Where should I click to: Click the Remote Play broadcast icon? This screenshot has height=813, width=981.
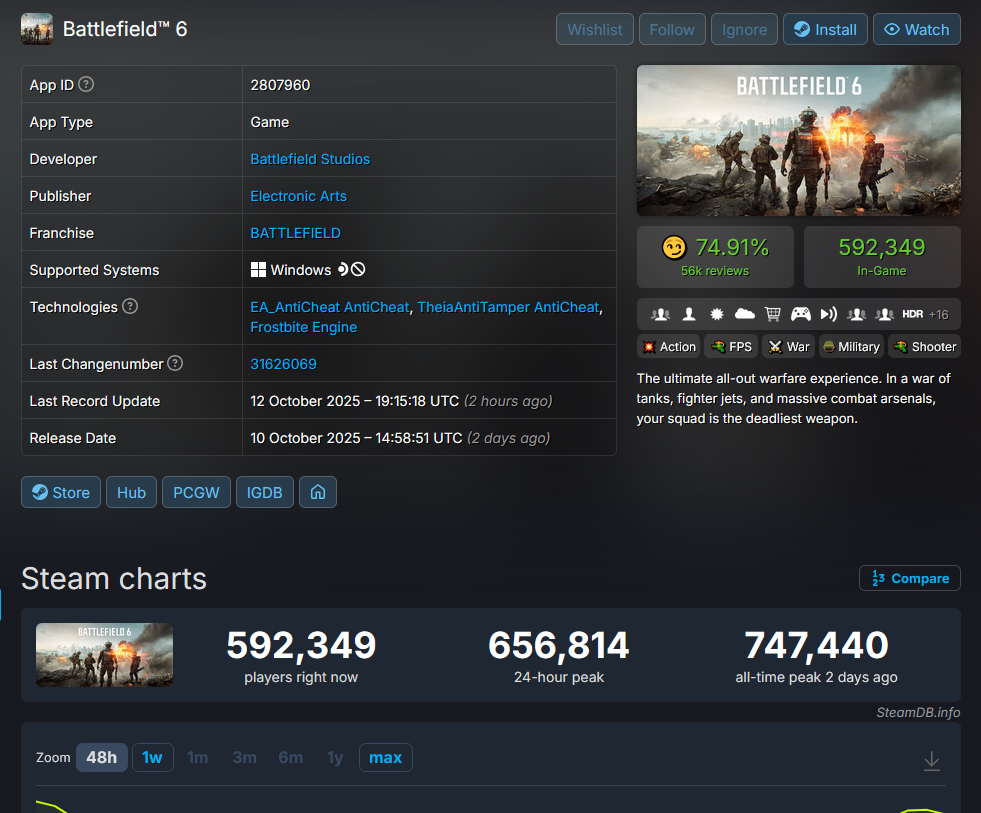[828, 314]
